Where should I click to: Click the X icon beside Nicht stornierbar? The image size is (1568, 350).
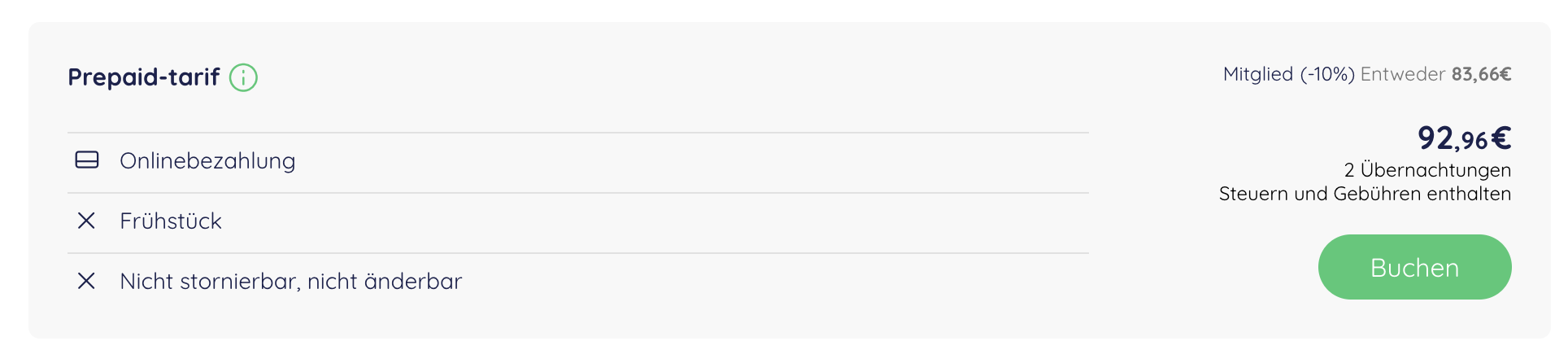(86, 281)
